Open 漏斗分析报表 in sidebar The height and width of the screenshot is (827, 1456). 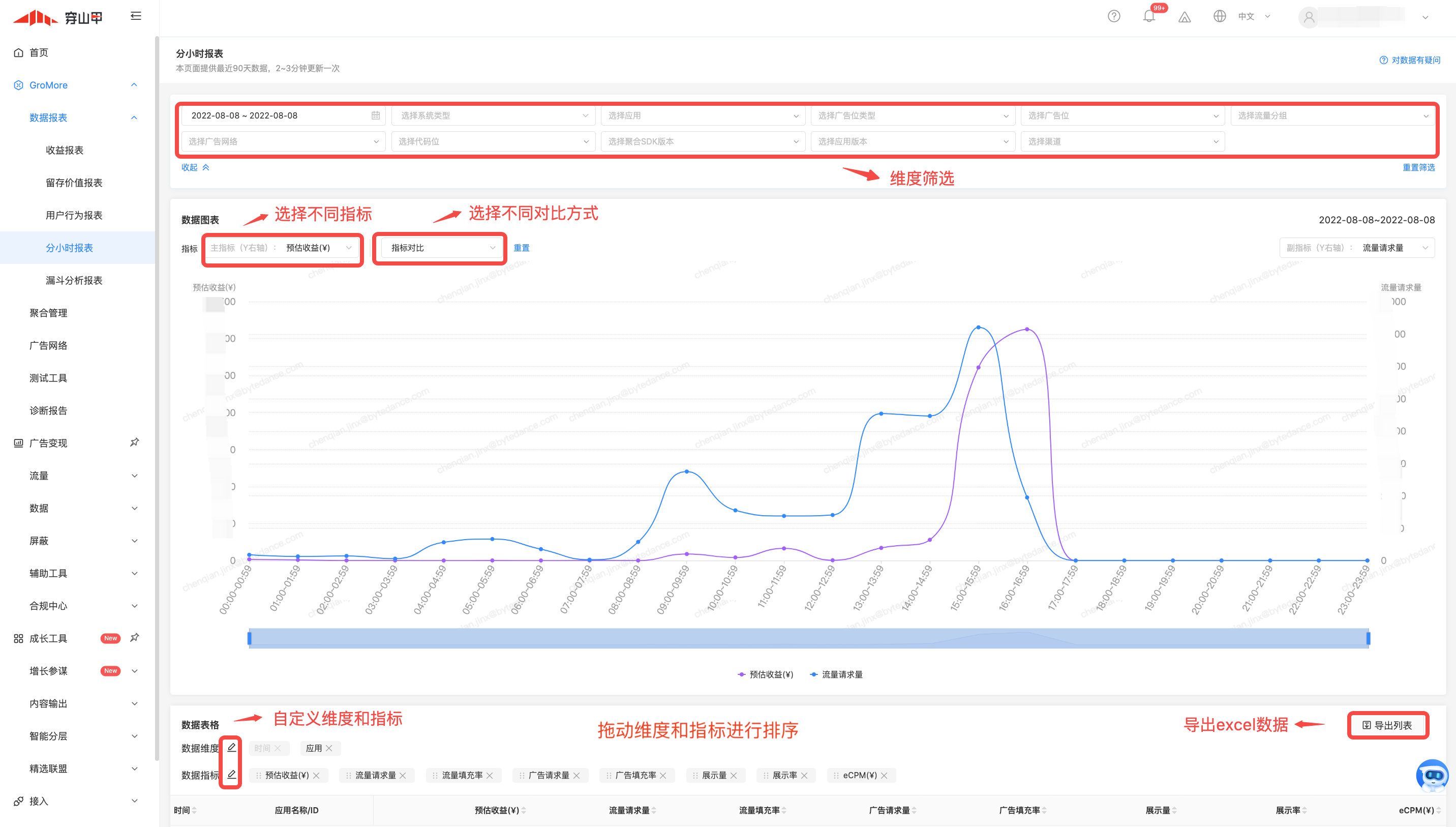point(74,280)
